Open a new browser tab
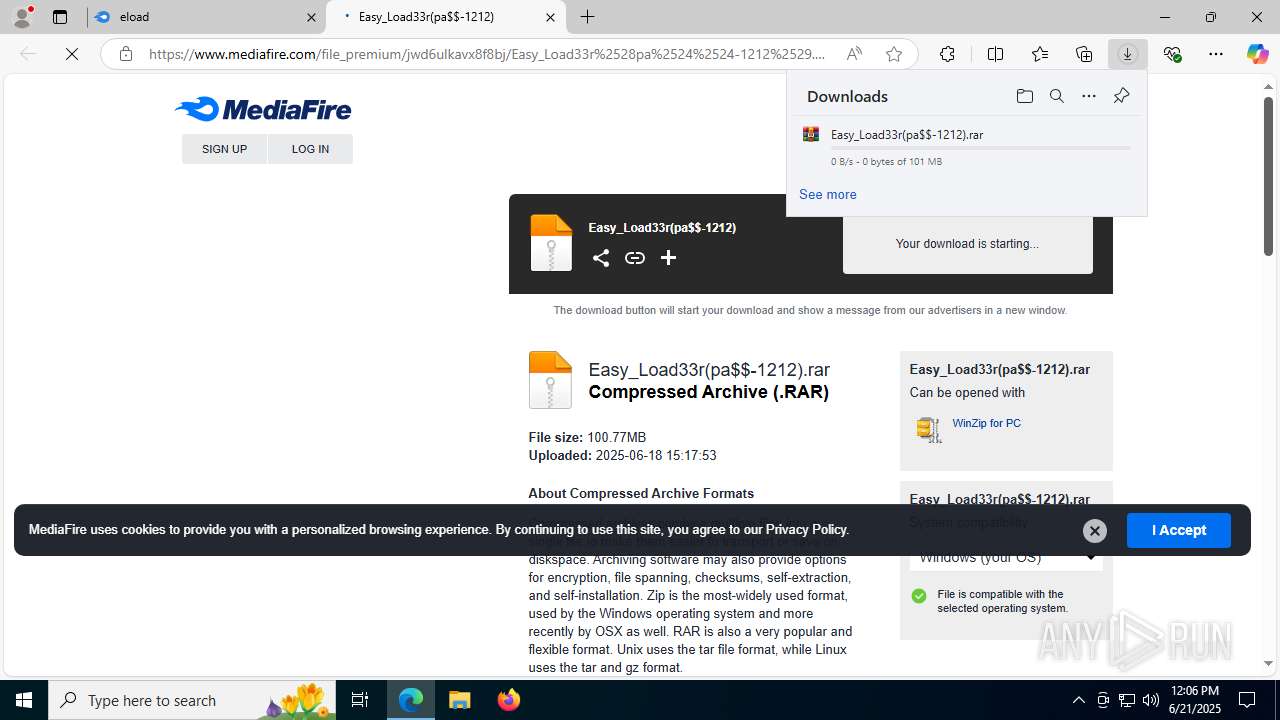This screenshot has width=1280, height=720. click(x=588, y=17)
